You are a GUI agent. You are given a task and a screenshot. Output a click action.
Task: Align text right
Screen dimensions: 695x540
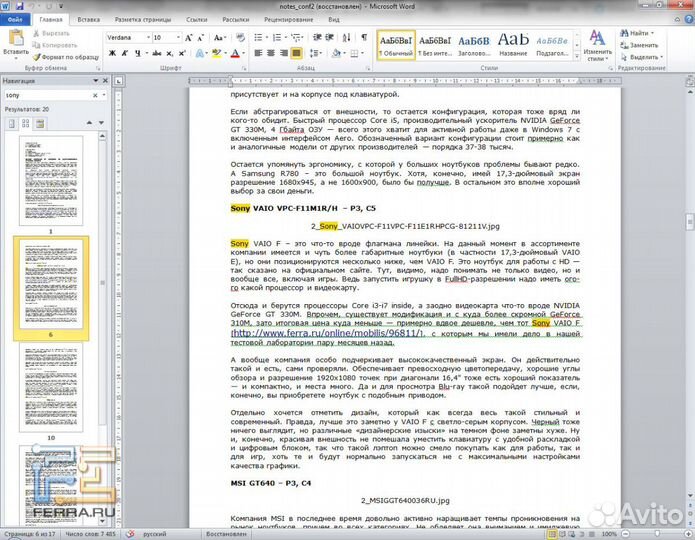[x=284, y=54]
